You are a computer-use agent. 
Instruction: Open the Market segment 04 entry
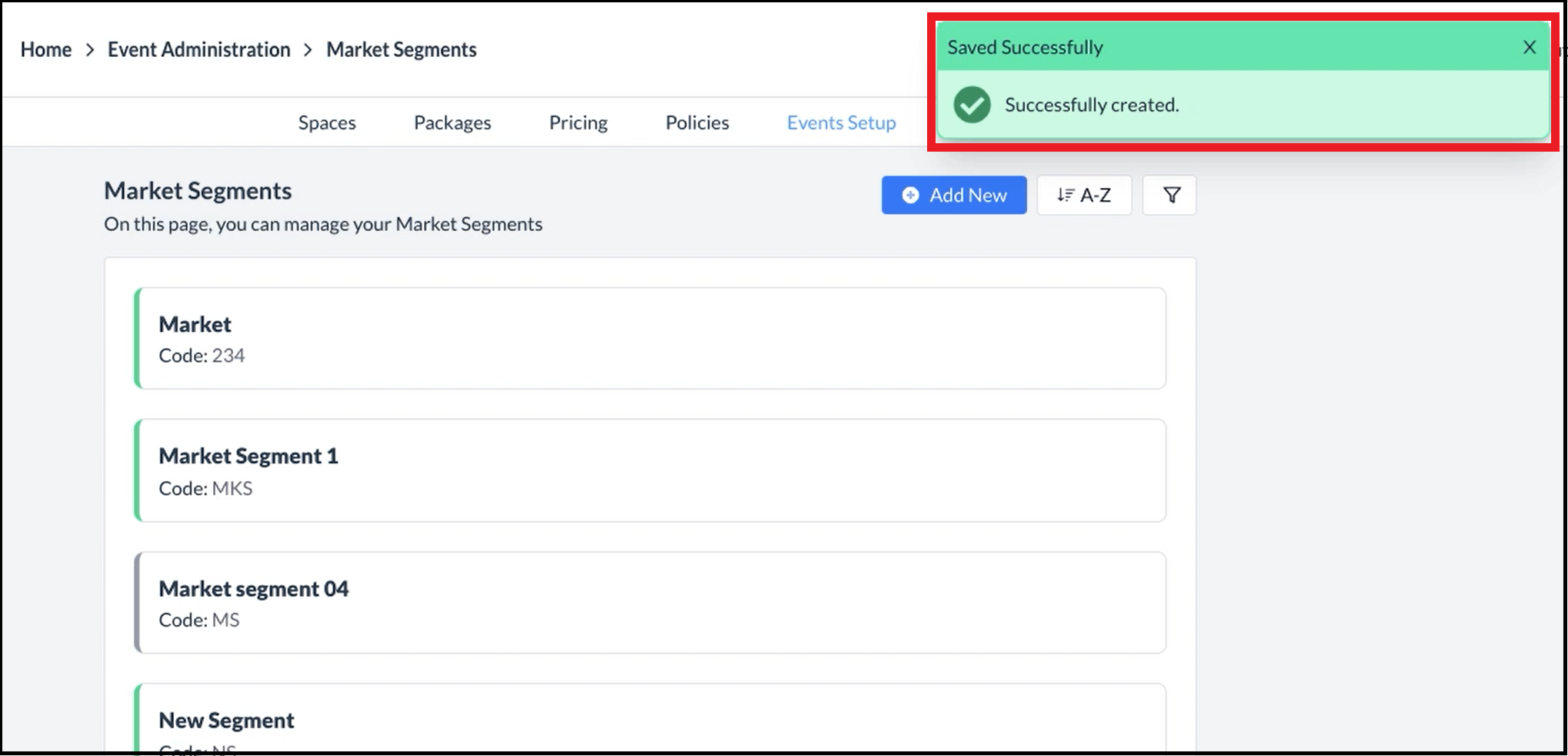pyautogui.click(x=650, y=603)
